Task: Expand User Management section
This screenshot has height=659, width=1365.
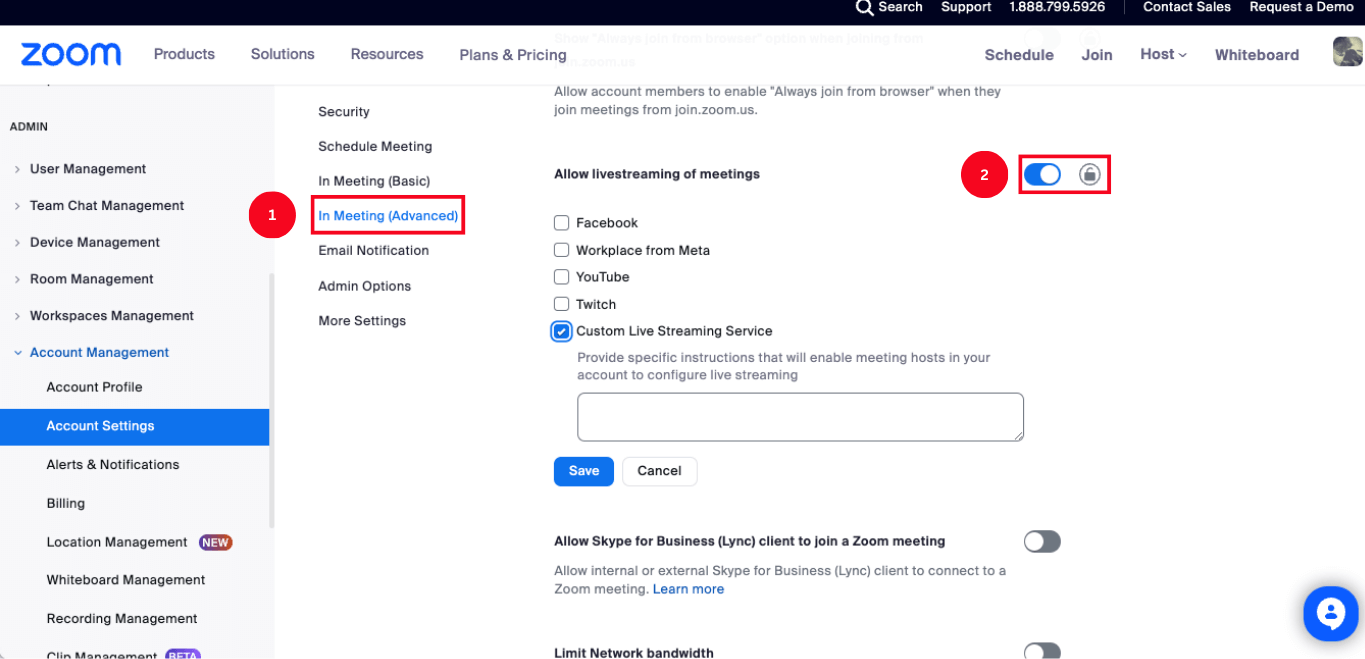Action: (x=88, y=169)
